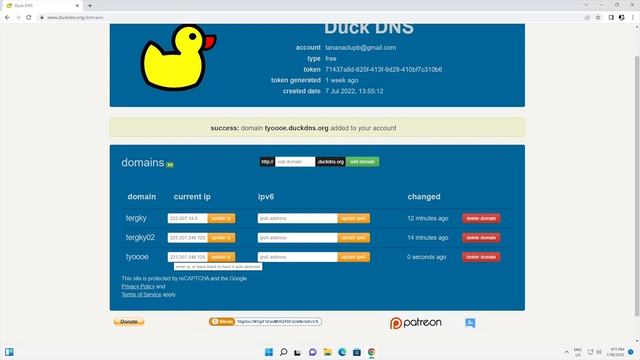Update ip for tyoooe domain

(x=221, y=257)
